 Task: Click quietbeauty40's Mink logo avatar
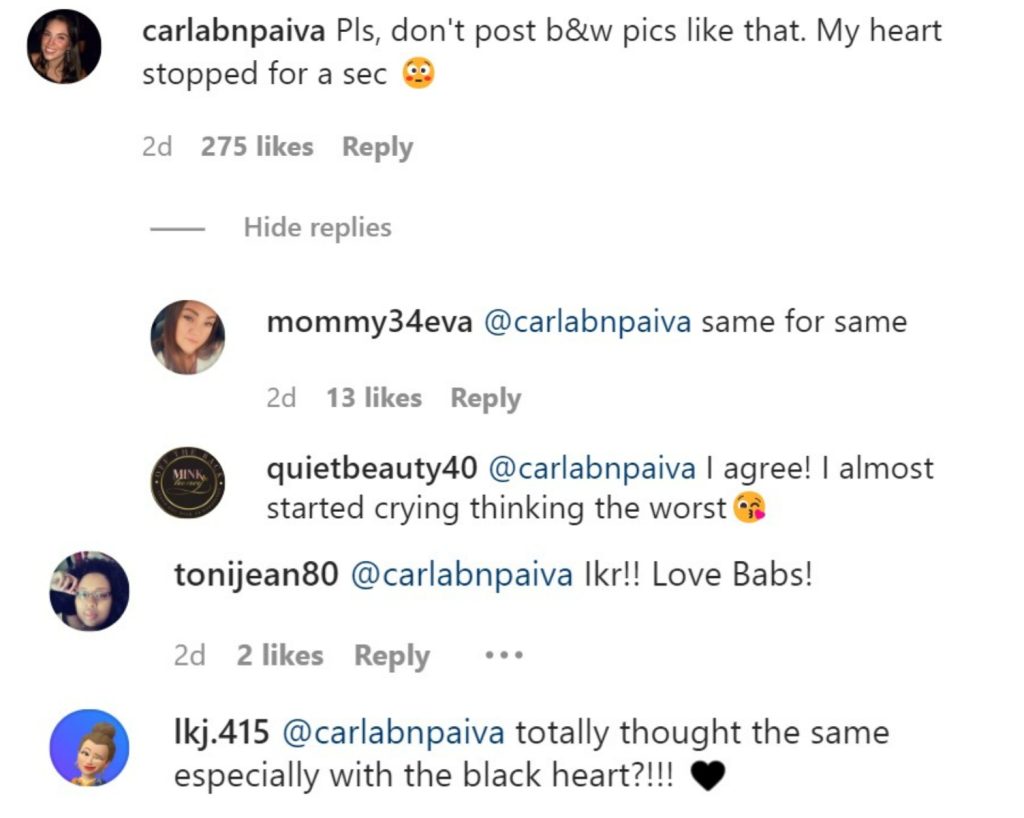[188, 481]
